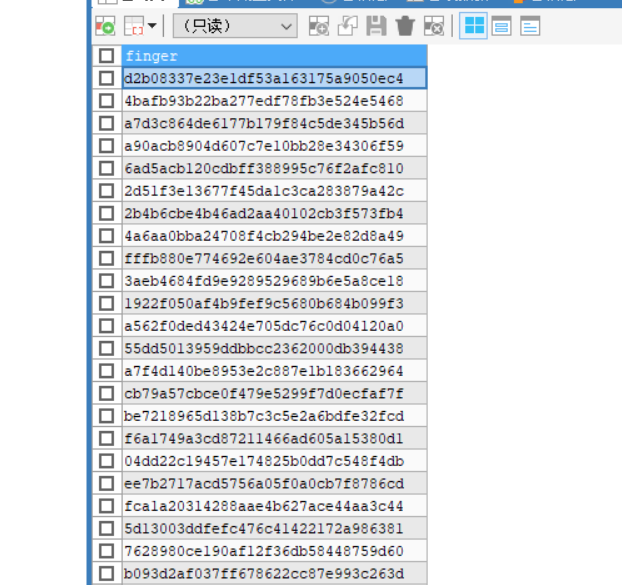Screen dimensions: 622x585
Task: Click the cancel changes icon
Action: [x=434, y=26]
